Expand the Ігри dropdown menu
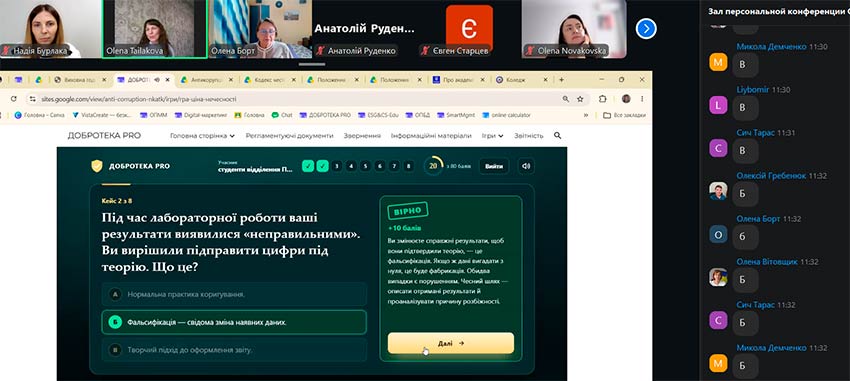The image size is (850, 381). (x=492, y=136)
